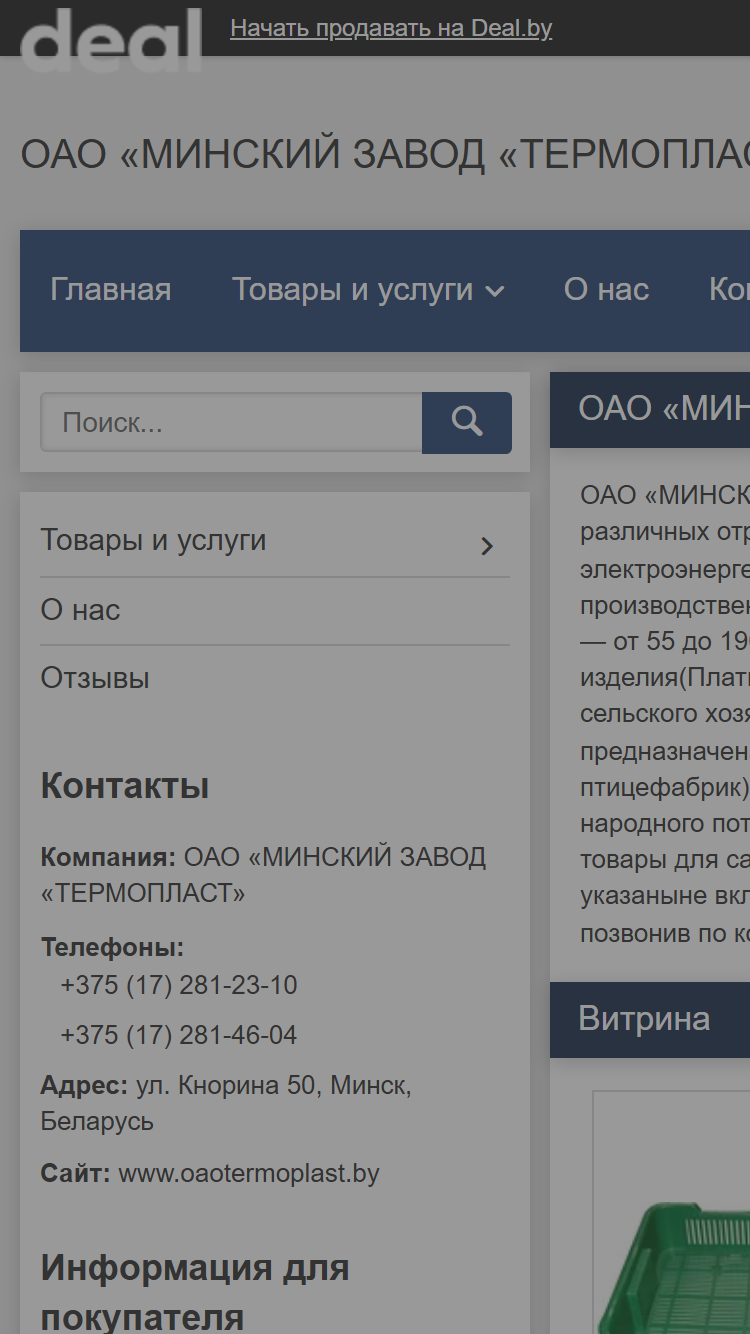Image resolution: width=750 pixels, height=1334 pixels.
Task: Open the green crate product thumbnail
Action: pos(672,1212)
